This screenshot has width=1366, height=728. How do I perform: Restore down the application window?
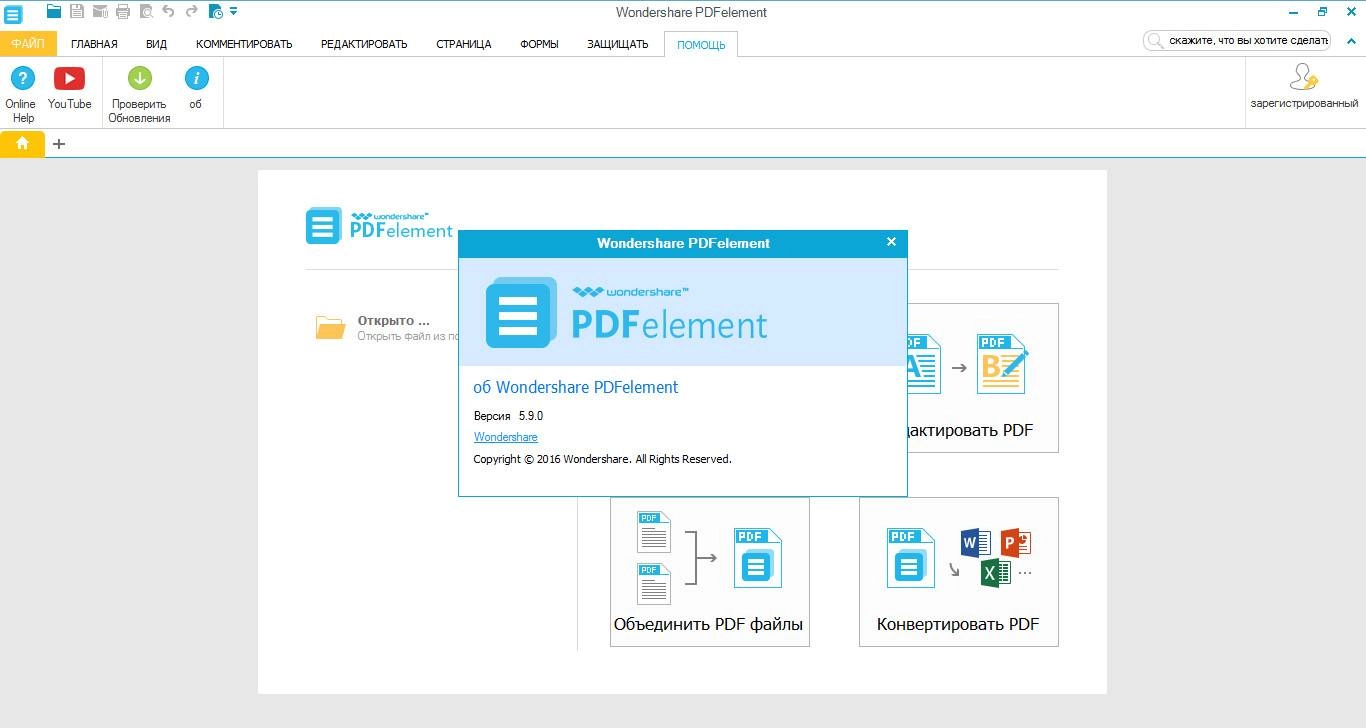click(x=1322, y=12)
